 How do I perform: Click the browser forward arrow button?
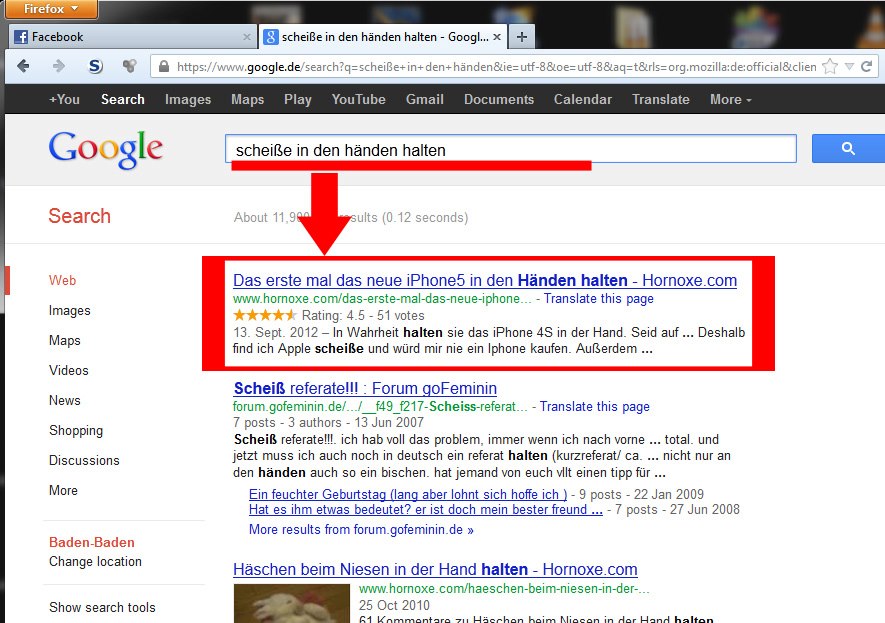(58, 67)
